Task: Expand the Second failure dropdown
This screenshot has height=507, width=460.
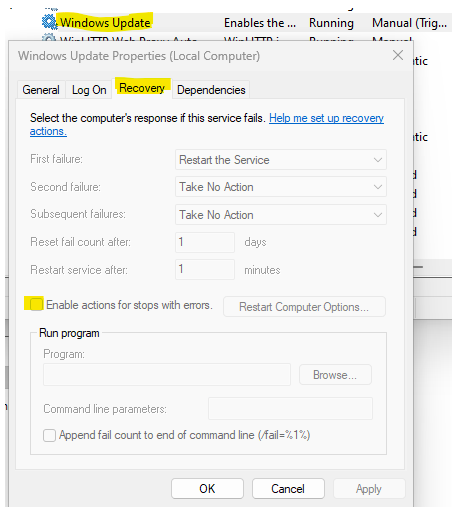Action: pos(281,187)
